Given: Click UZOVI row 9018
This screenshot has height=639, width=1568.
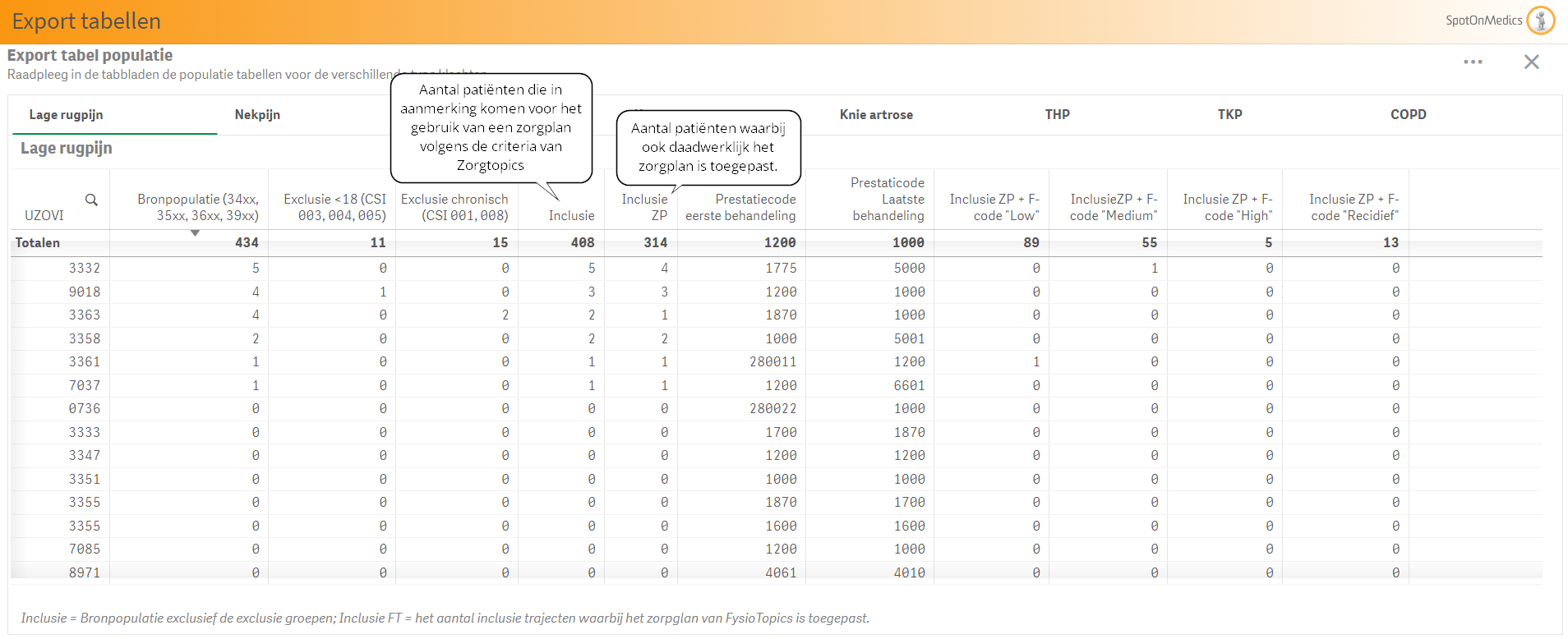Looking at the screenshot, I should tap(84, 292).
